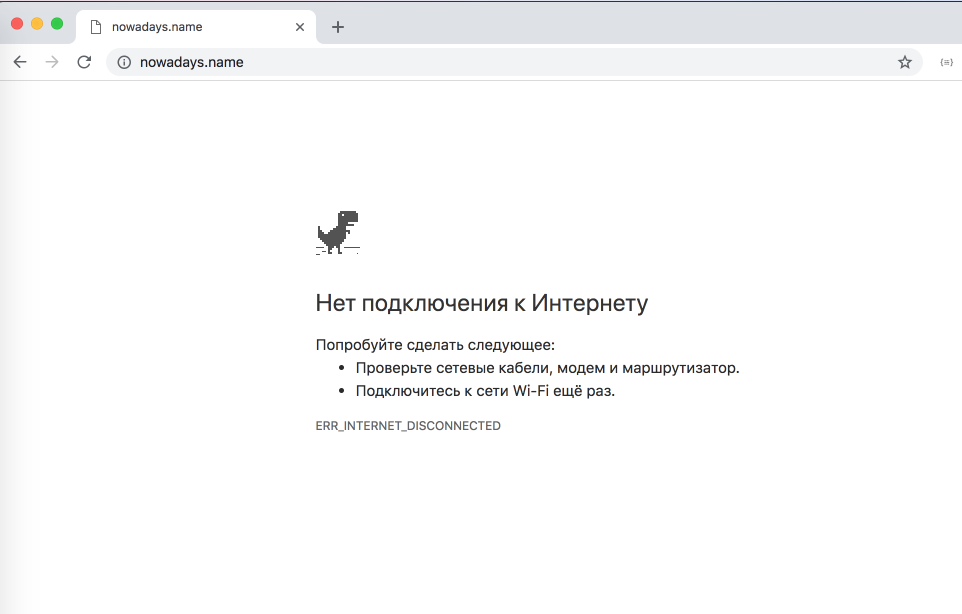Click the ERR_INTERNET_DISCONNECTED error code
Image resolution: width=962 pixels, height=614 pixels.
point(408,425)
